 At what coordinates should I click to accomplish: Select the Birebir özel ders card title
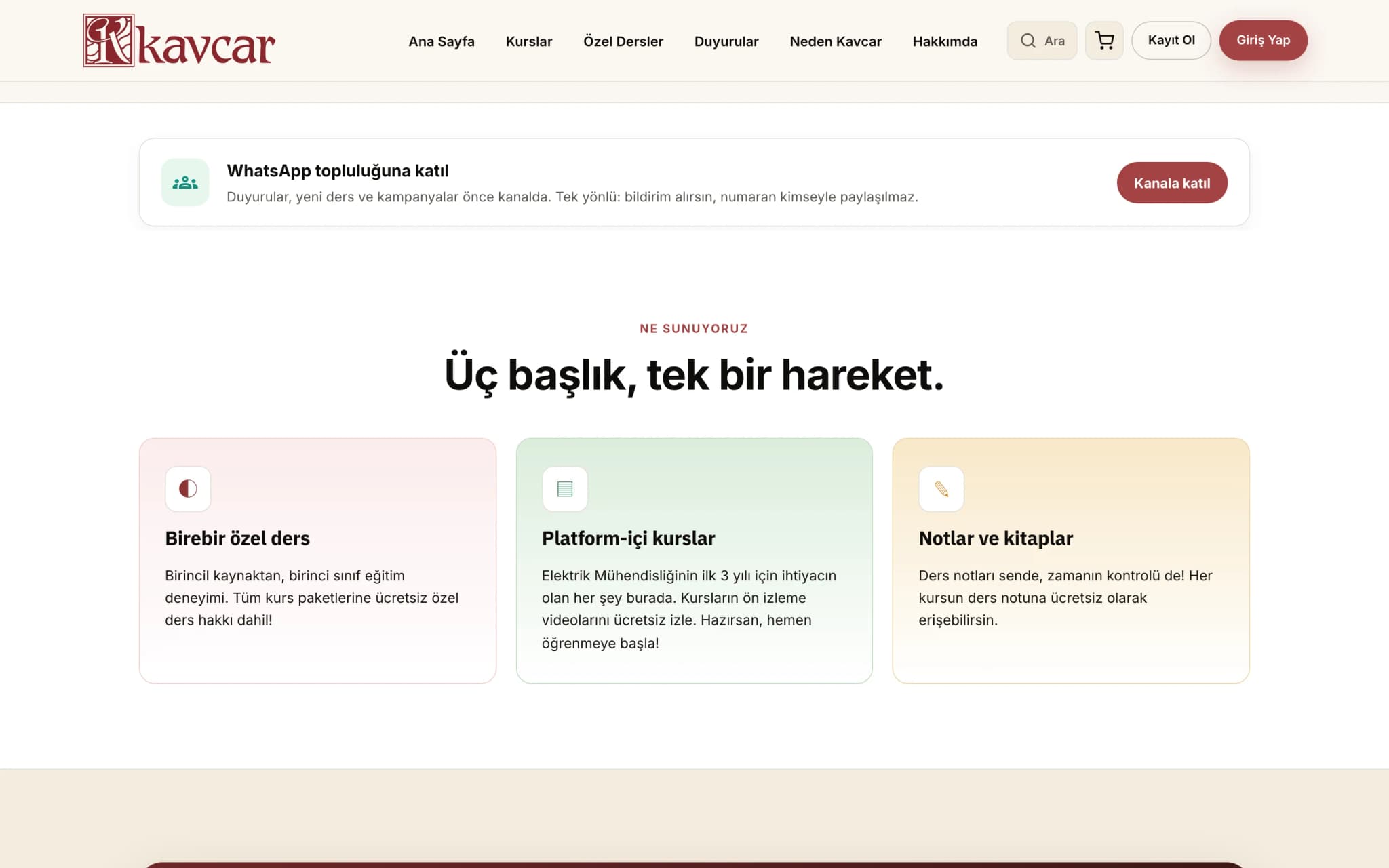tap(237, 538)
